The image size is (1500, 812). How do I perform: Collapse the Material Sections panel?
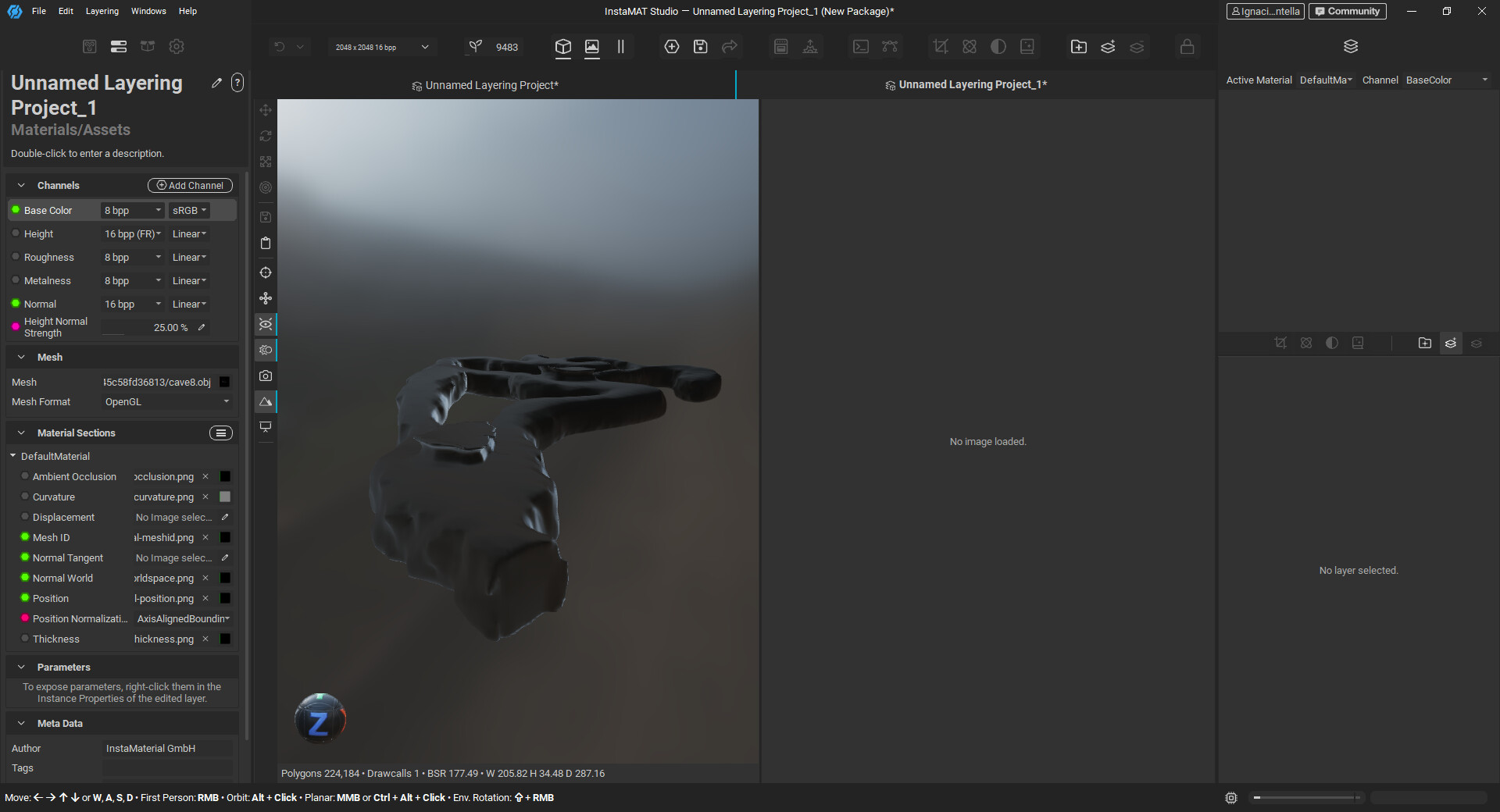(x=21, y=433)
